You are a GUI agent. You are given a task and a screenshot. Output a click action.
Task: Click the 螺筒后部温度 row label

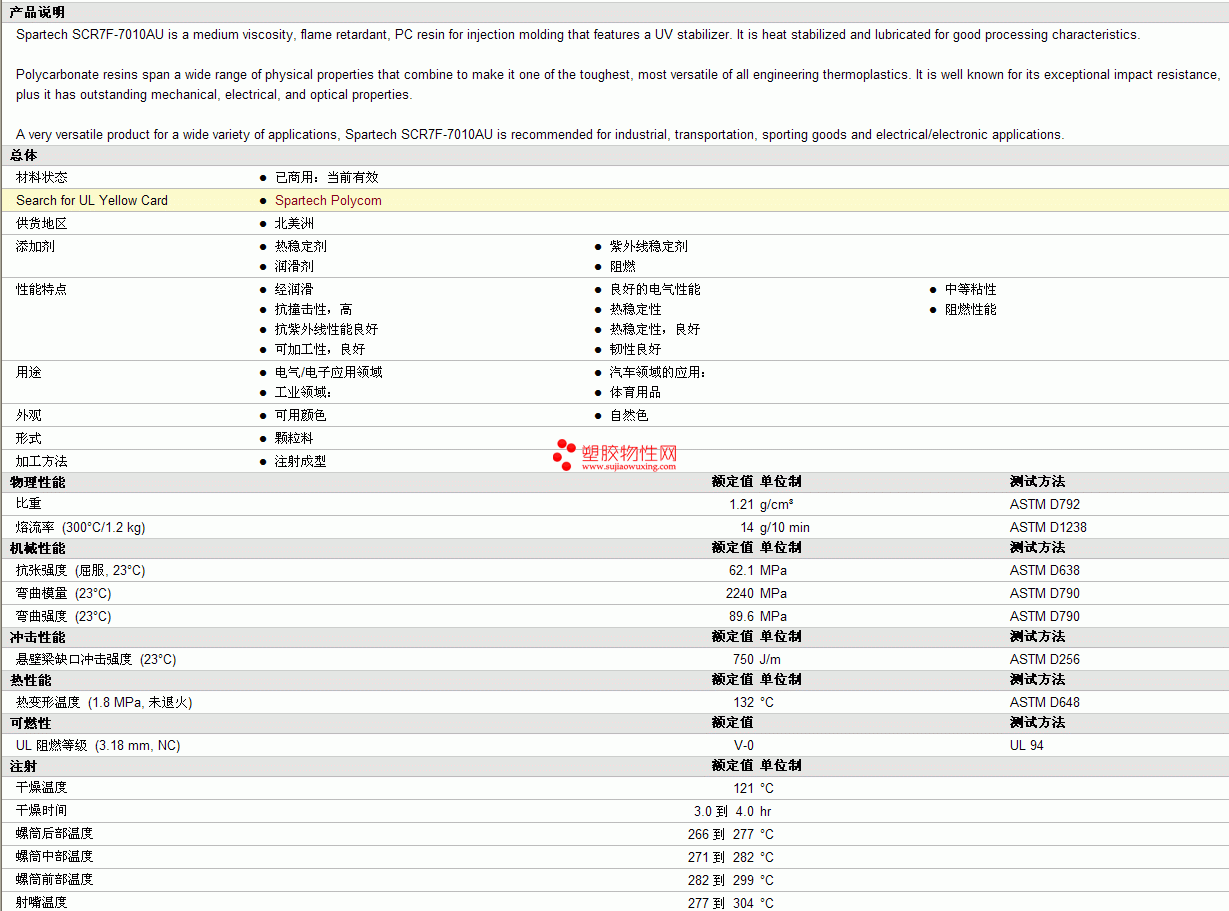tap(55, 834)
